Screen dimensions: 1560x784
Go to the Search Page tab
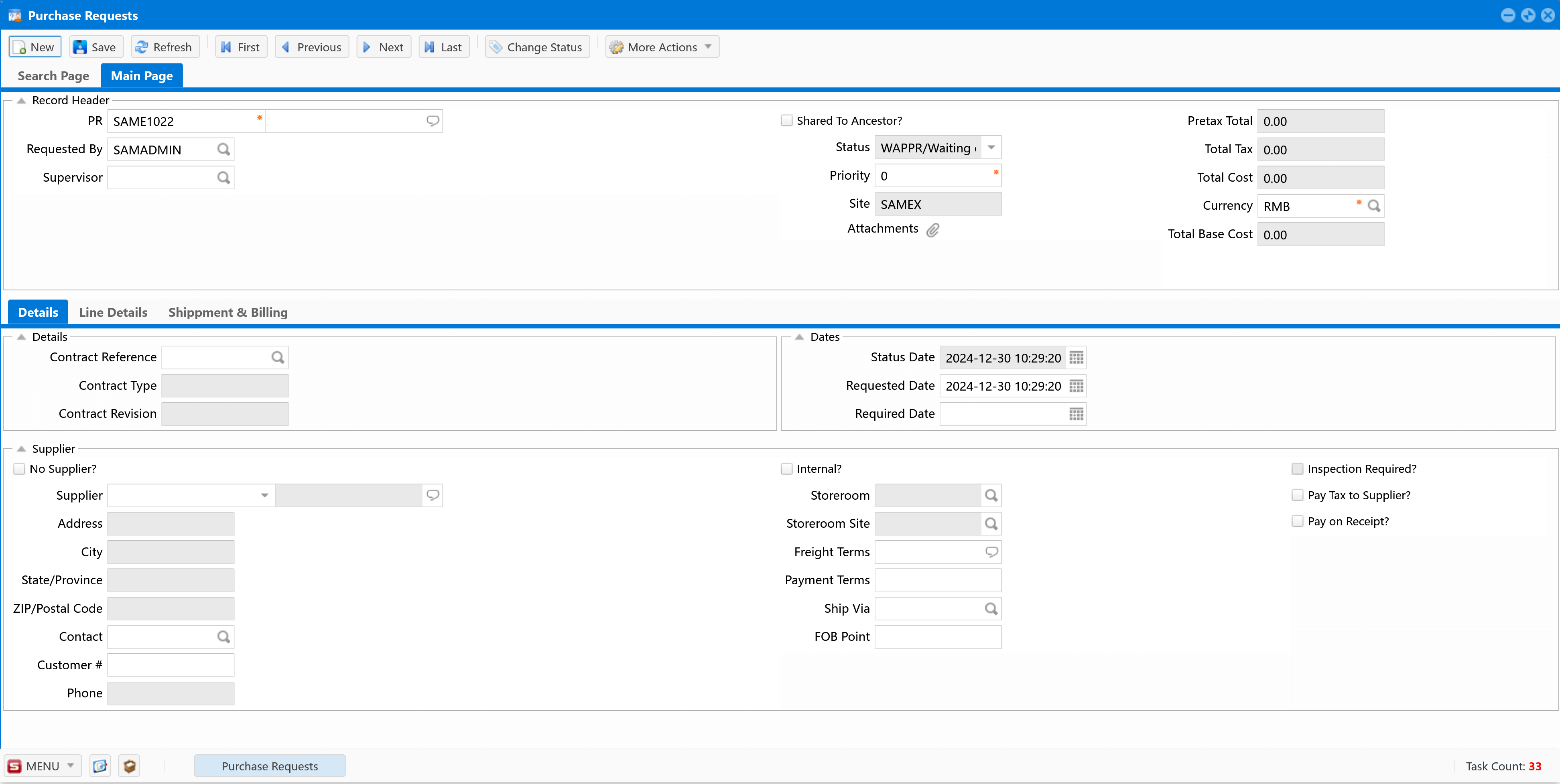pos(53,76)
